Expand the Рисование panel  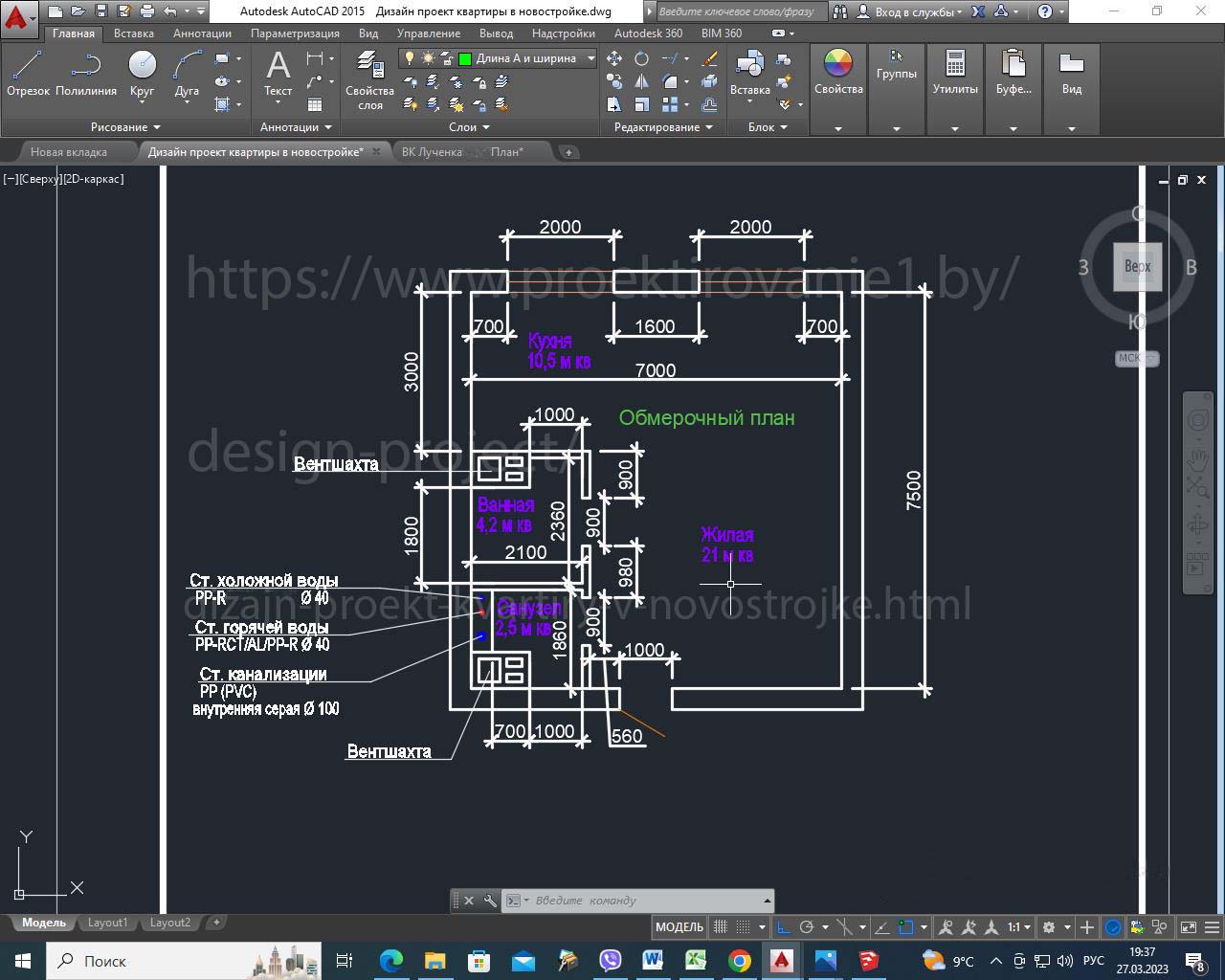[x=125, y=127]
